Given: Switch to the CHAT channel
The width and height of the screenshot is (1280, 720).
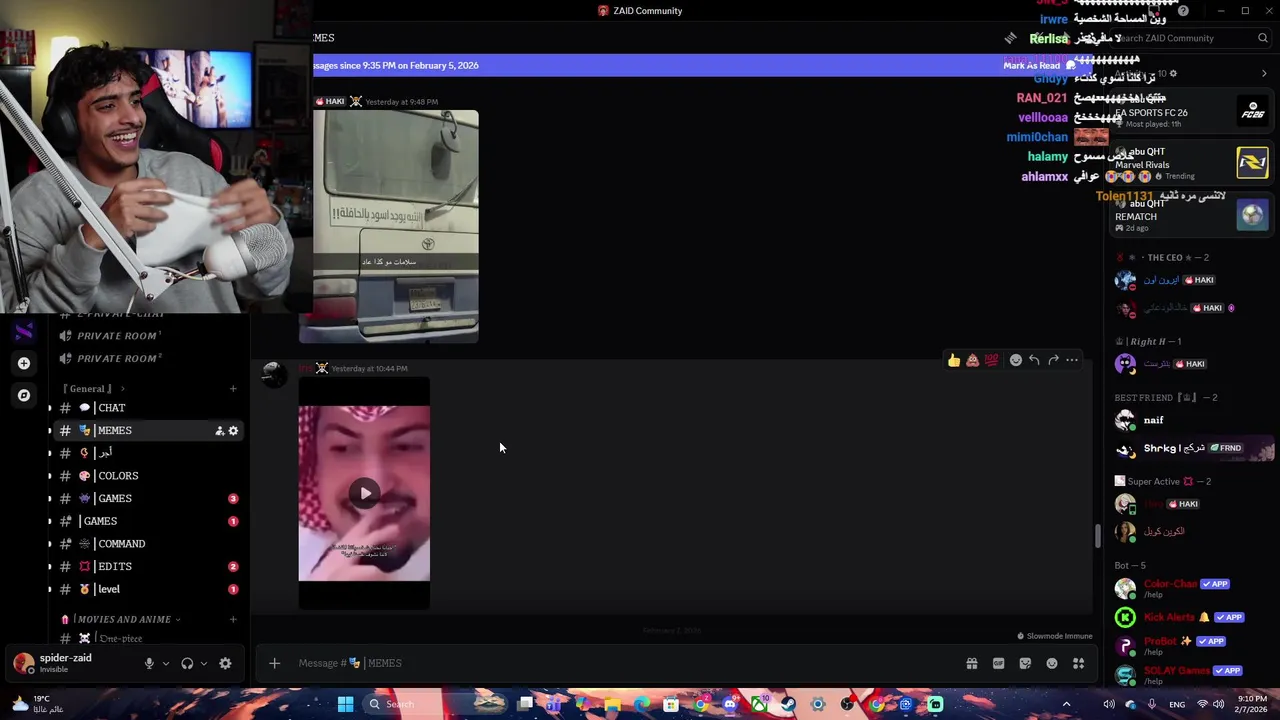Looking at the screenshot, I should pos(147,408).
